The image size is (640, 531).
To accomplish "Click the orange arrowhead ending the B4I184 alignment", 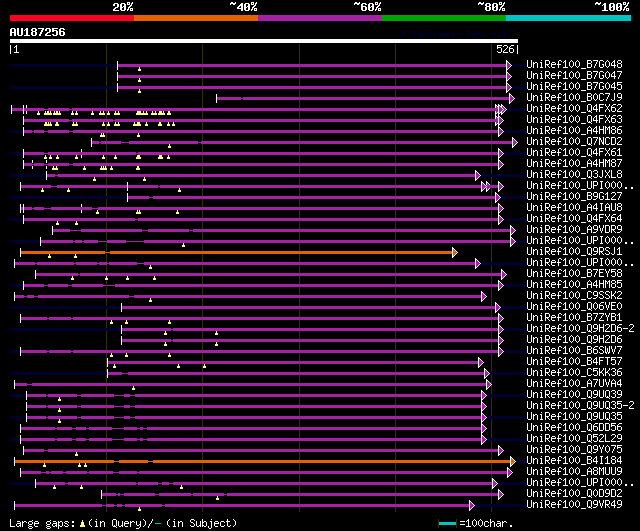I will pyautogui.click(x=513, y=462).
